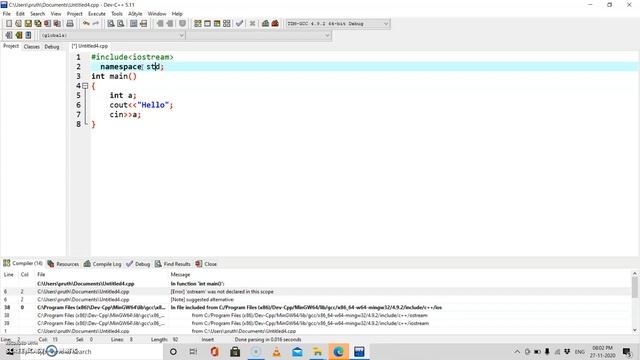640x360 pixels.
Task: Open the (globals) scope dropdown
Action: [112, 36]
